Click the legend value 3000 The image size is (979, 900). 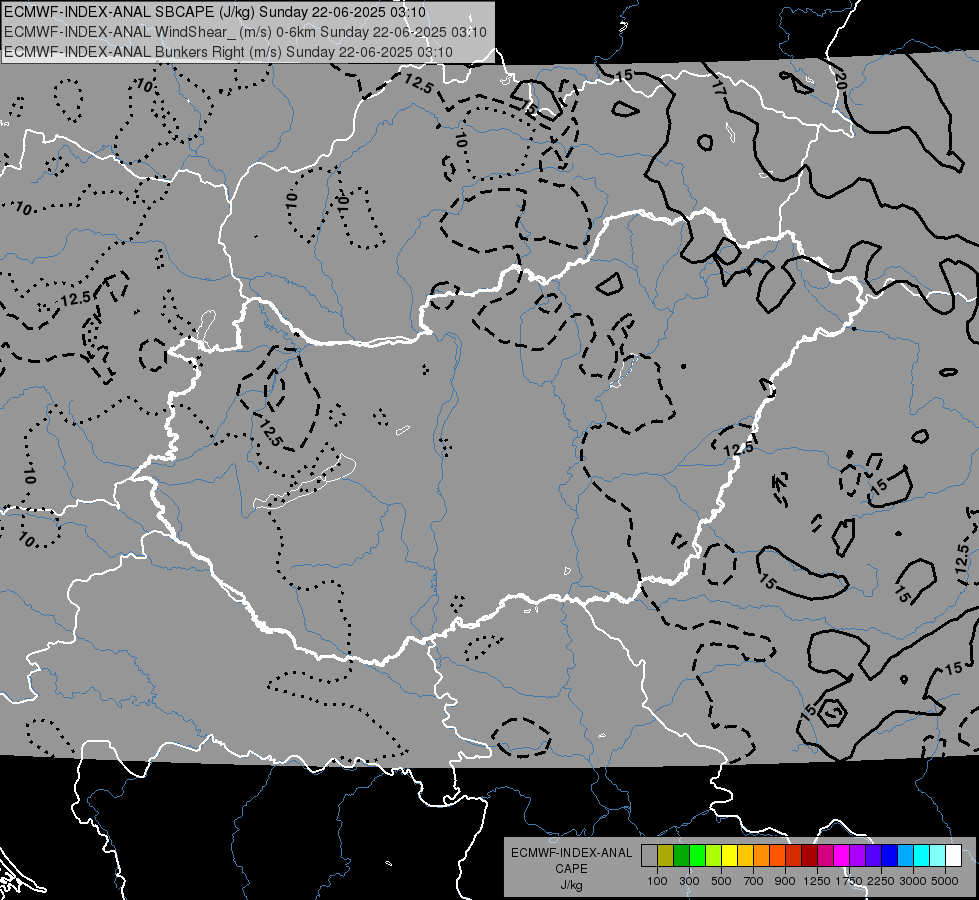[x=912, y=881]
